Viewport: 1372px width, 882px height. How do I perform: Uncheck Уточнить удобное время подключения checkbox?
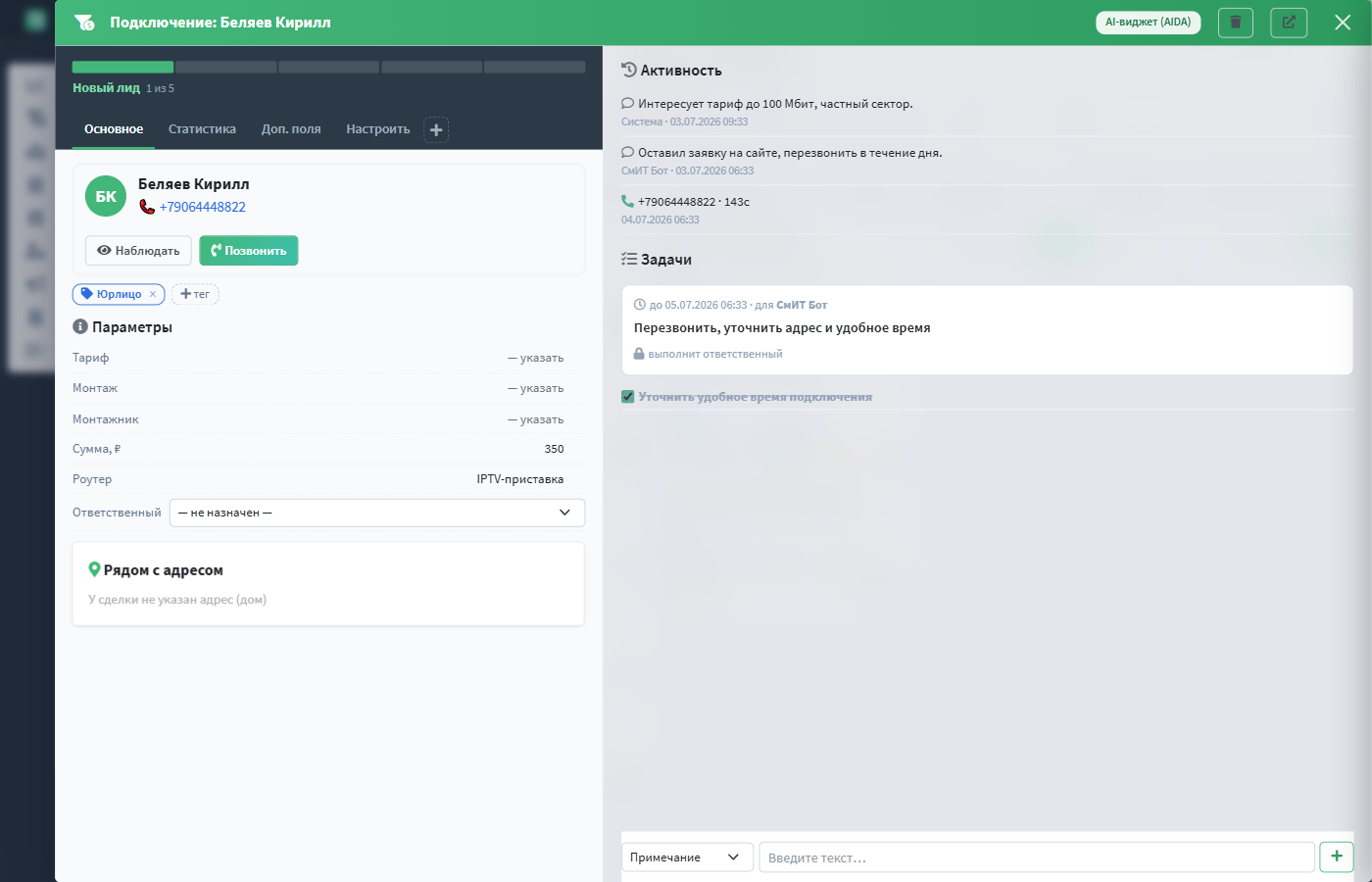pyautogui.click(x=628, y=397)
